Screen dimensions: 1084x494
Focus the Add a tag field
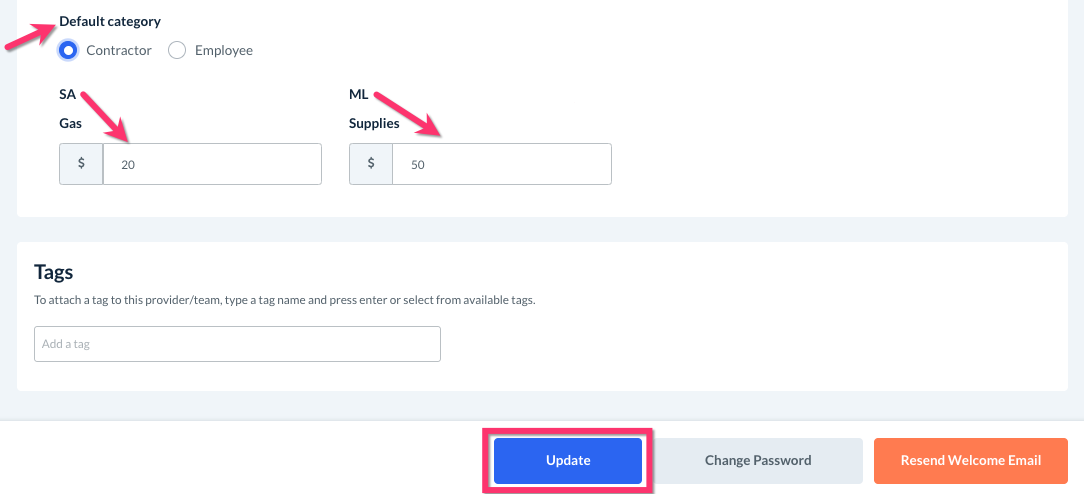click(237, 344)
